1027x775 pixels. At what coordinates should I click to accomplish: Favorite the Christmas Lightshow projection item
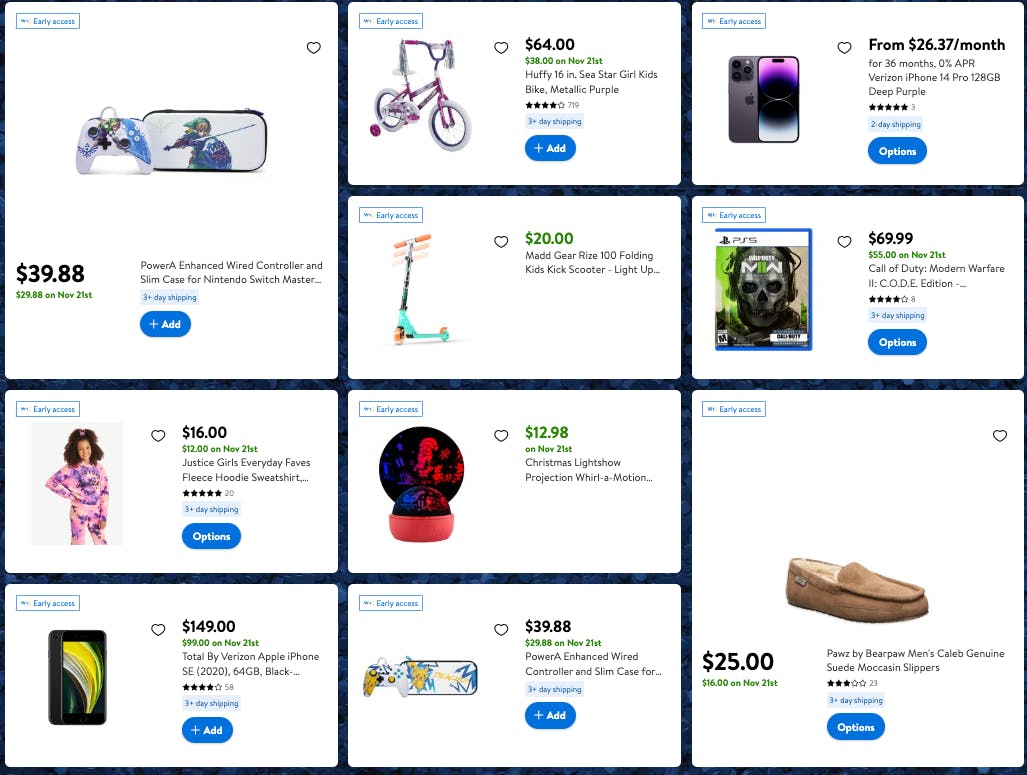501,436
